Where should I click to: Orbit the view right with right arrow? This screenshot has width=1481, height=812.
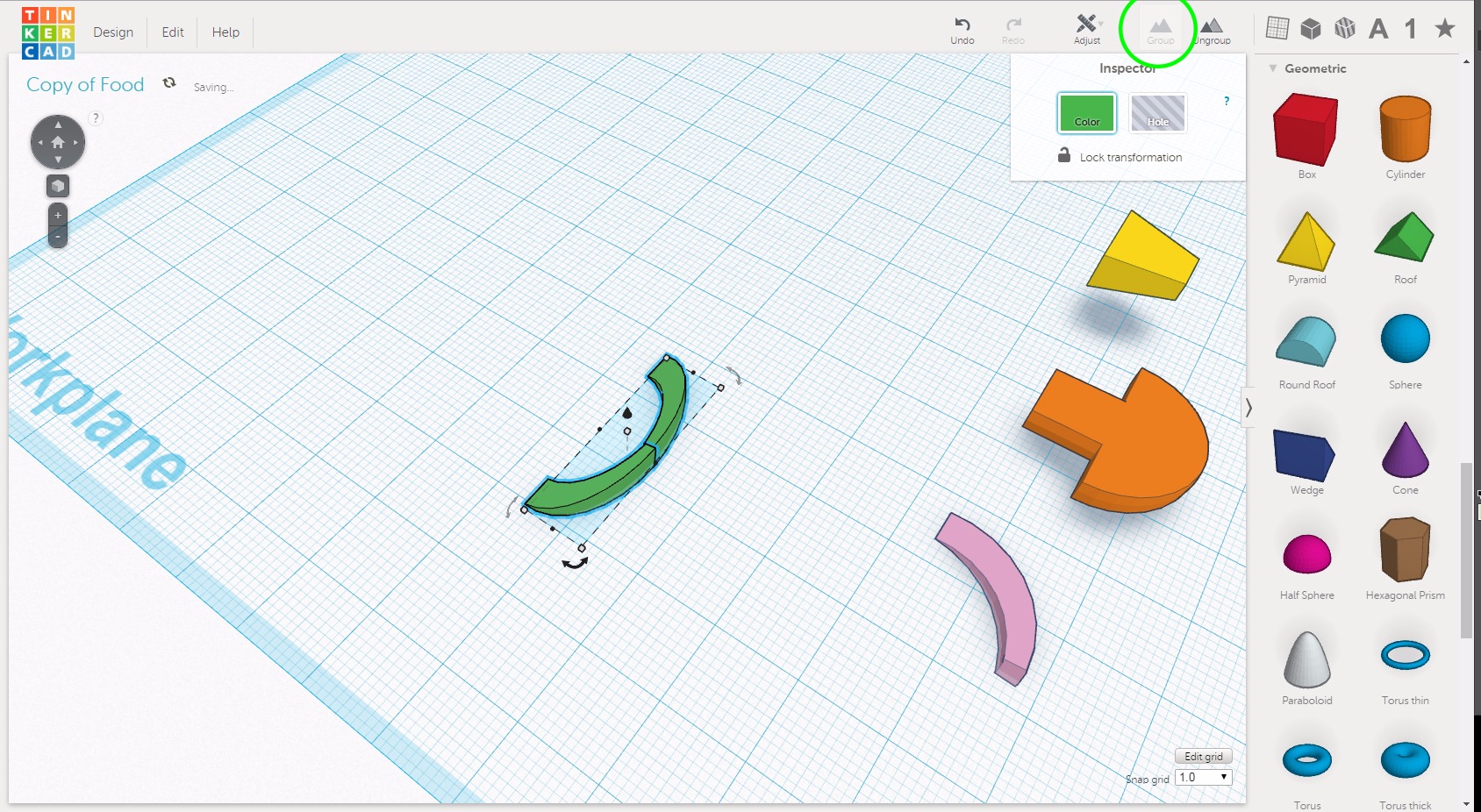76,142
